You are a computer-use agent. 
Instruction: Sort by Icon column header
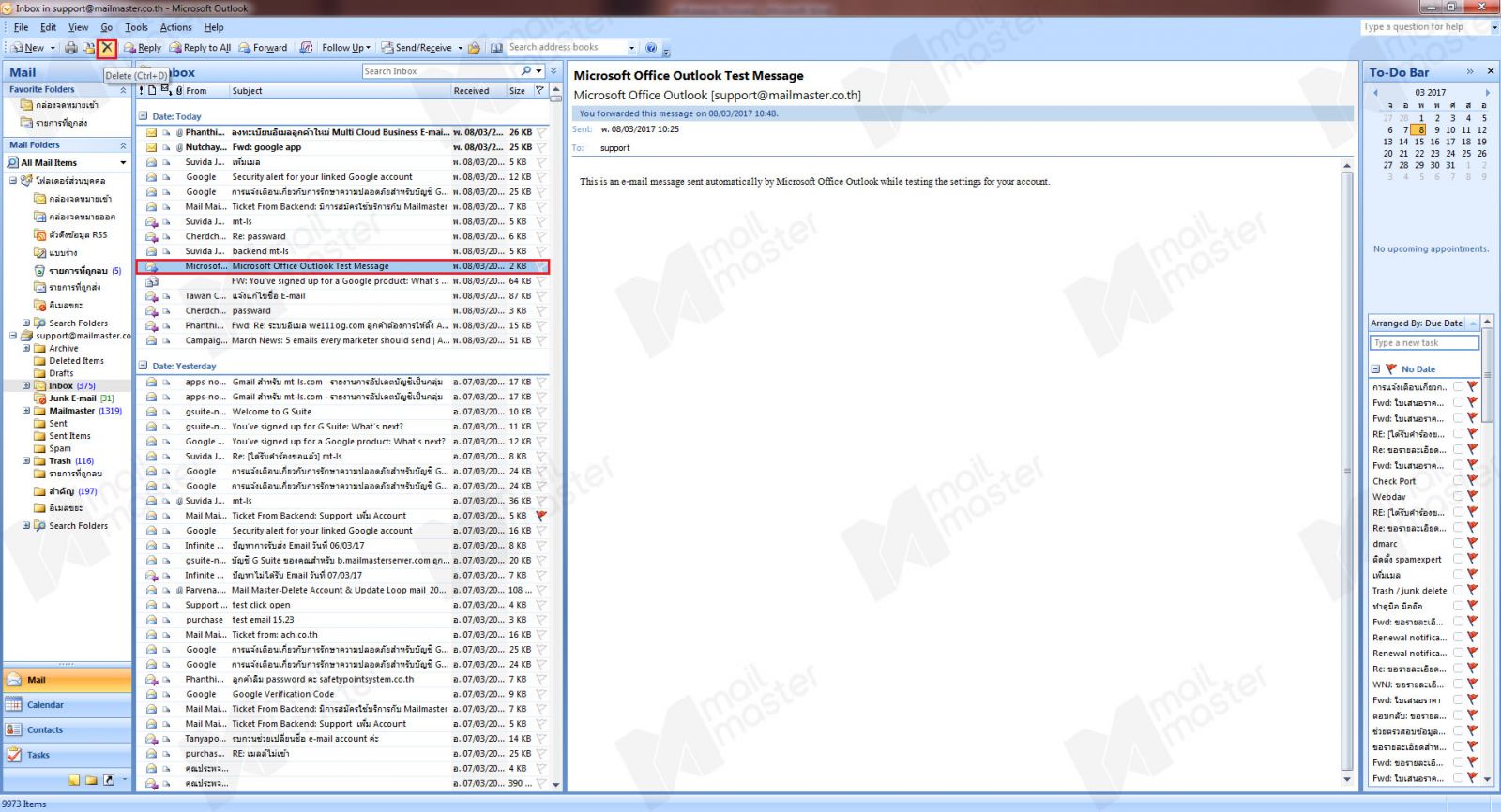[x=152, y=91]
